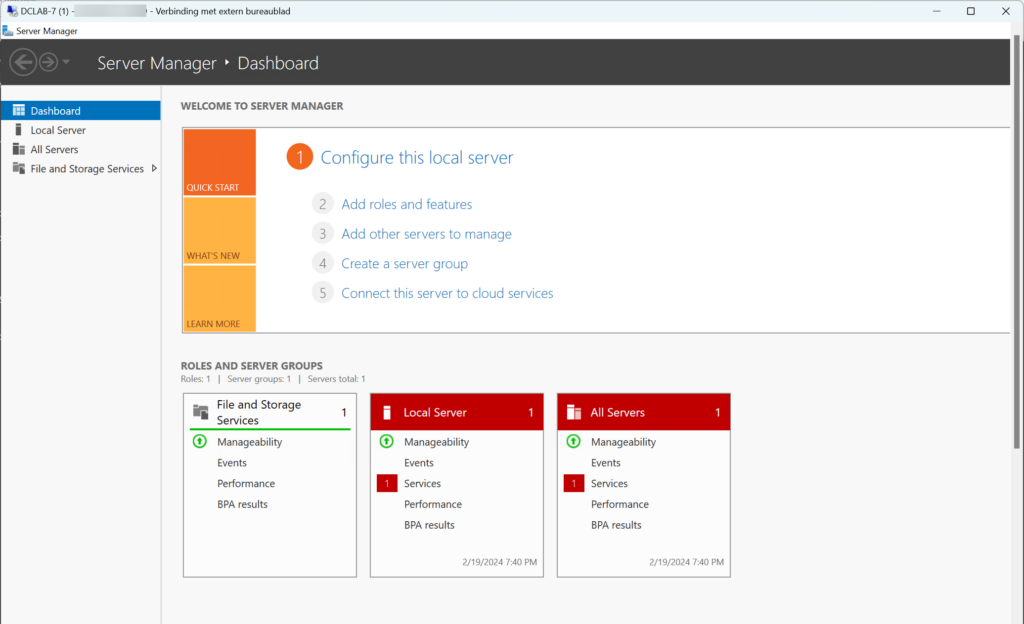1024x624 pixels.
Task: Click the Server Manager breadcrumb text
Action: click(156, 63)
